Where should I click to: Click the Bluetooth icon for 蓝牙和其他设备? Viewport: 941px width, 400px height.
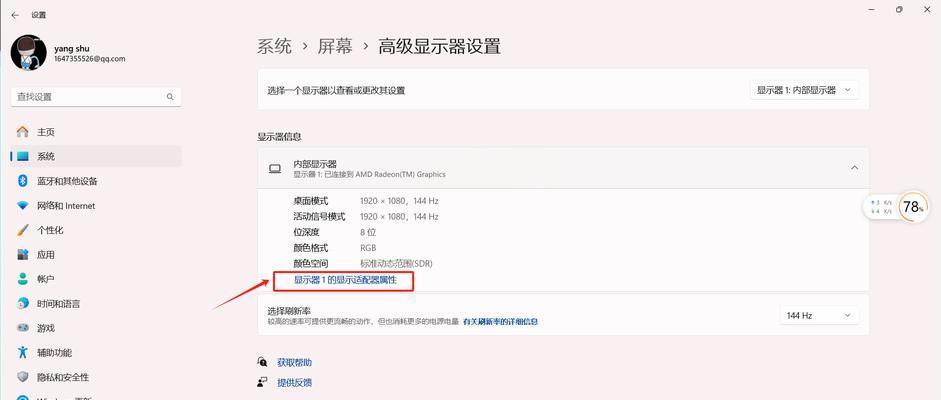tap(23, 181)
